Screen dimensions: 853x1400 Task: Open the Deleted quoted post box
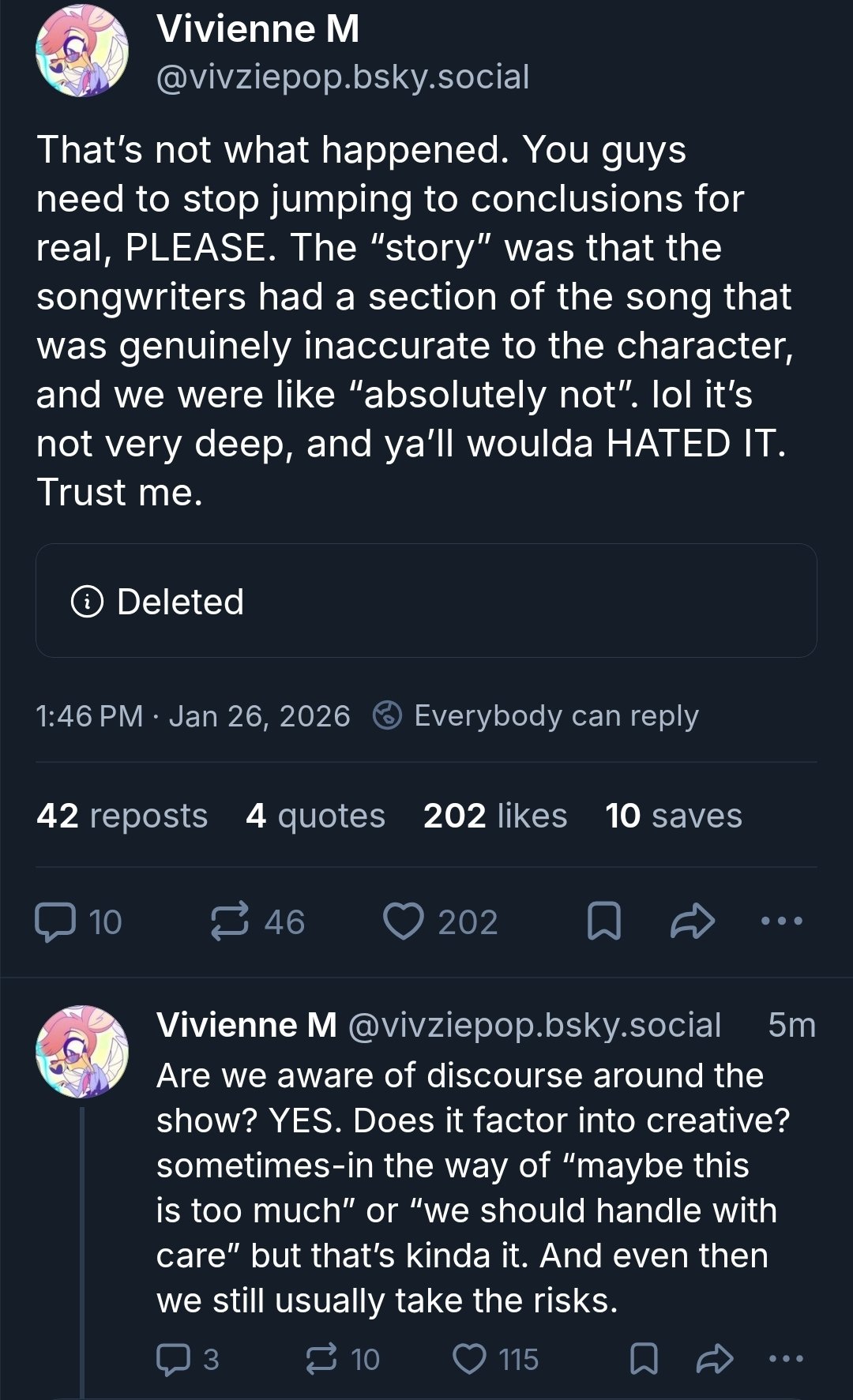coord(426,601)
